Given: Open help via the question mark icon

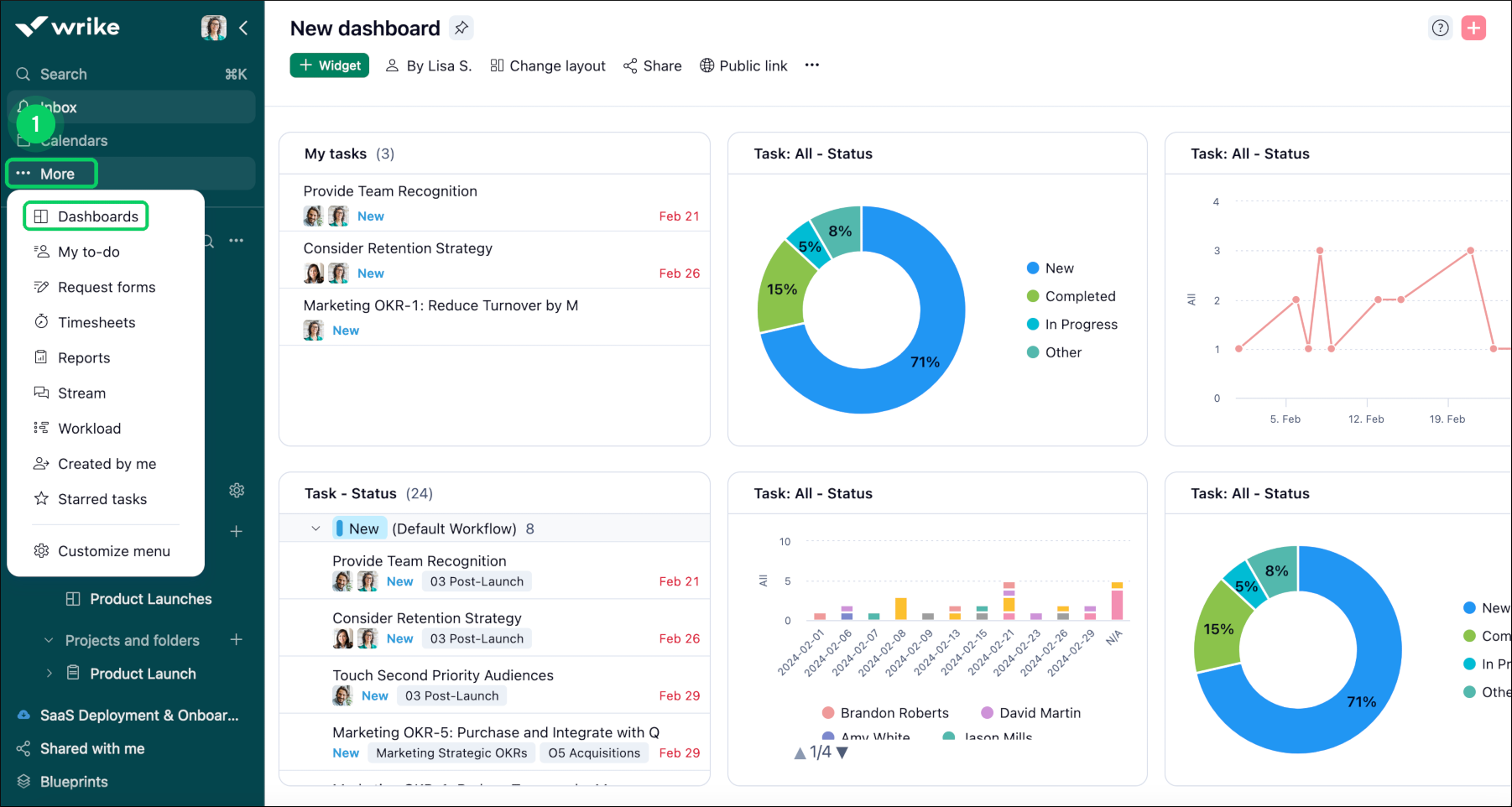Looking at the screenshot, I should 1441,28.
